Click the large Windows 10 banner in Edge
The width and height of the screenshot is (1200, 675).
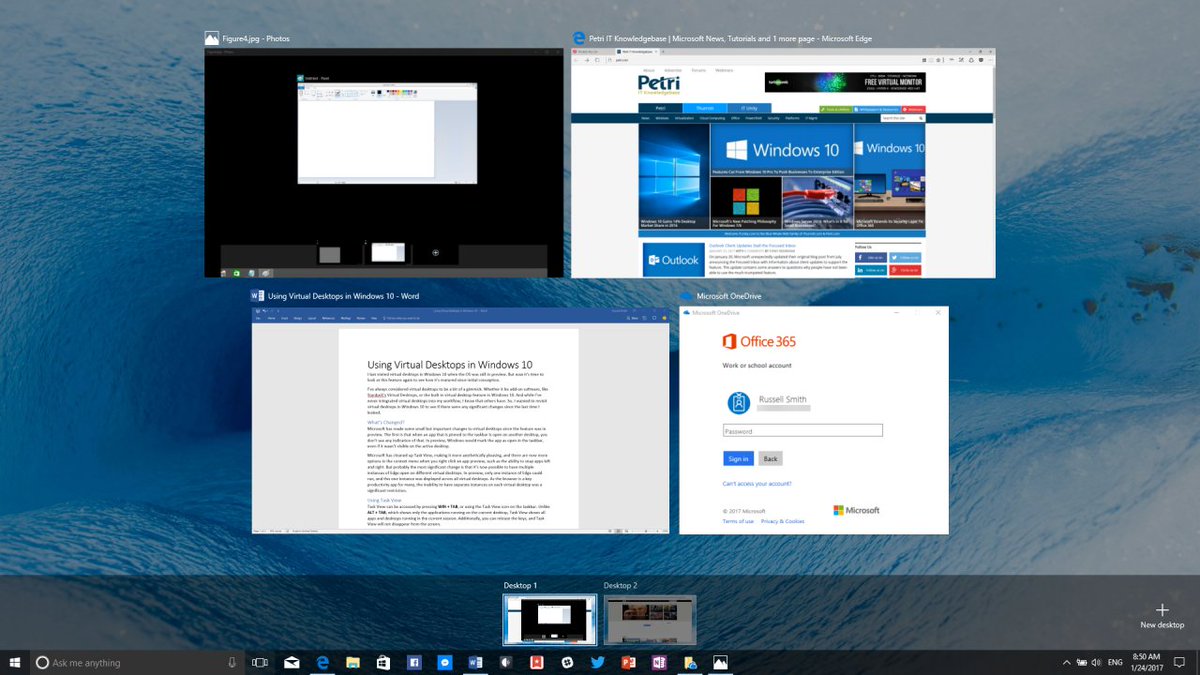pyautogui.click(x=782, y=150)
